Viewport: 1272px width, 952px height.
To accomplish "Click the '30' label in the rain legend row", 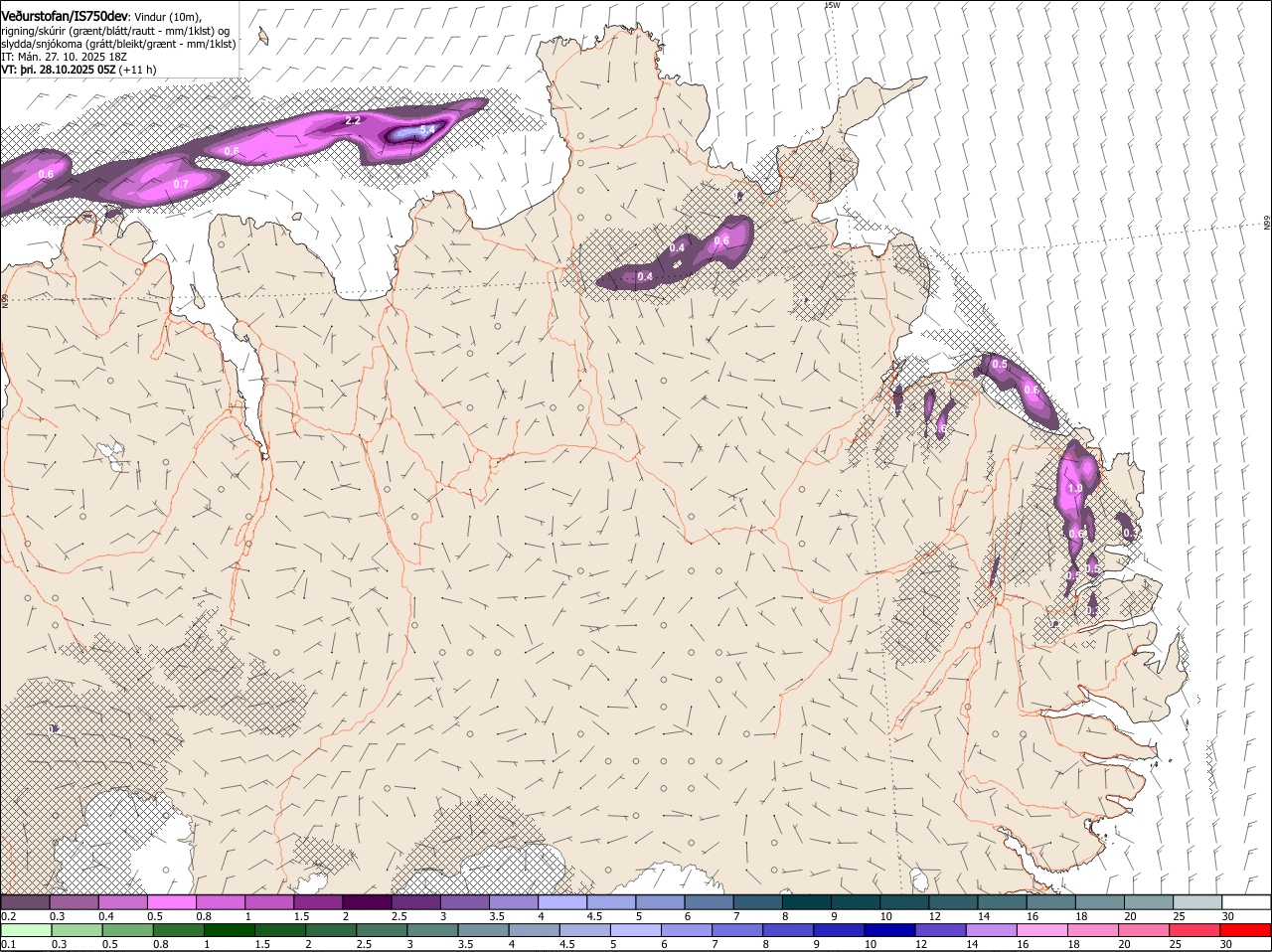I will 1225,944.
